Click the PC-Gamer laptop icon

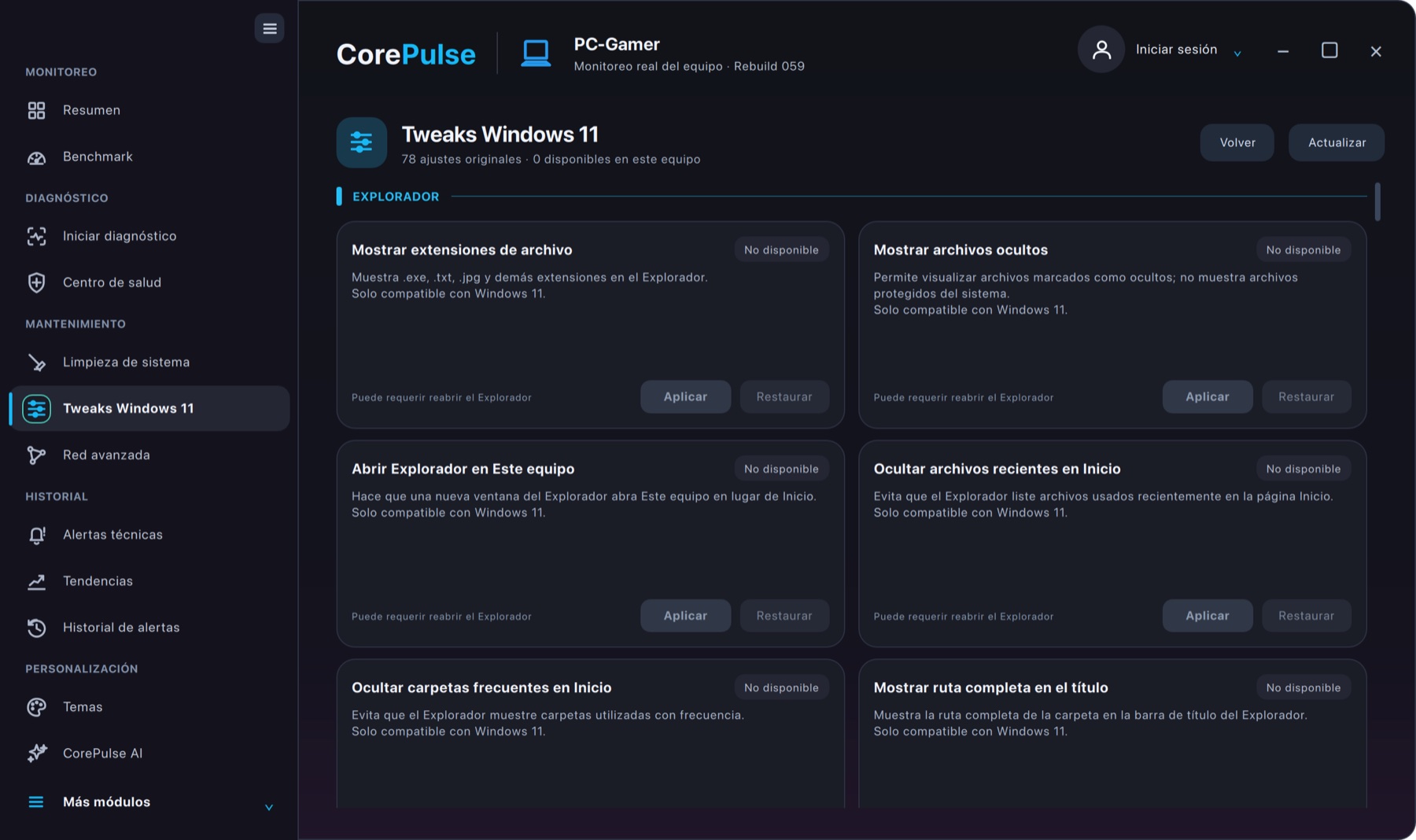click(x=536, y=53)
